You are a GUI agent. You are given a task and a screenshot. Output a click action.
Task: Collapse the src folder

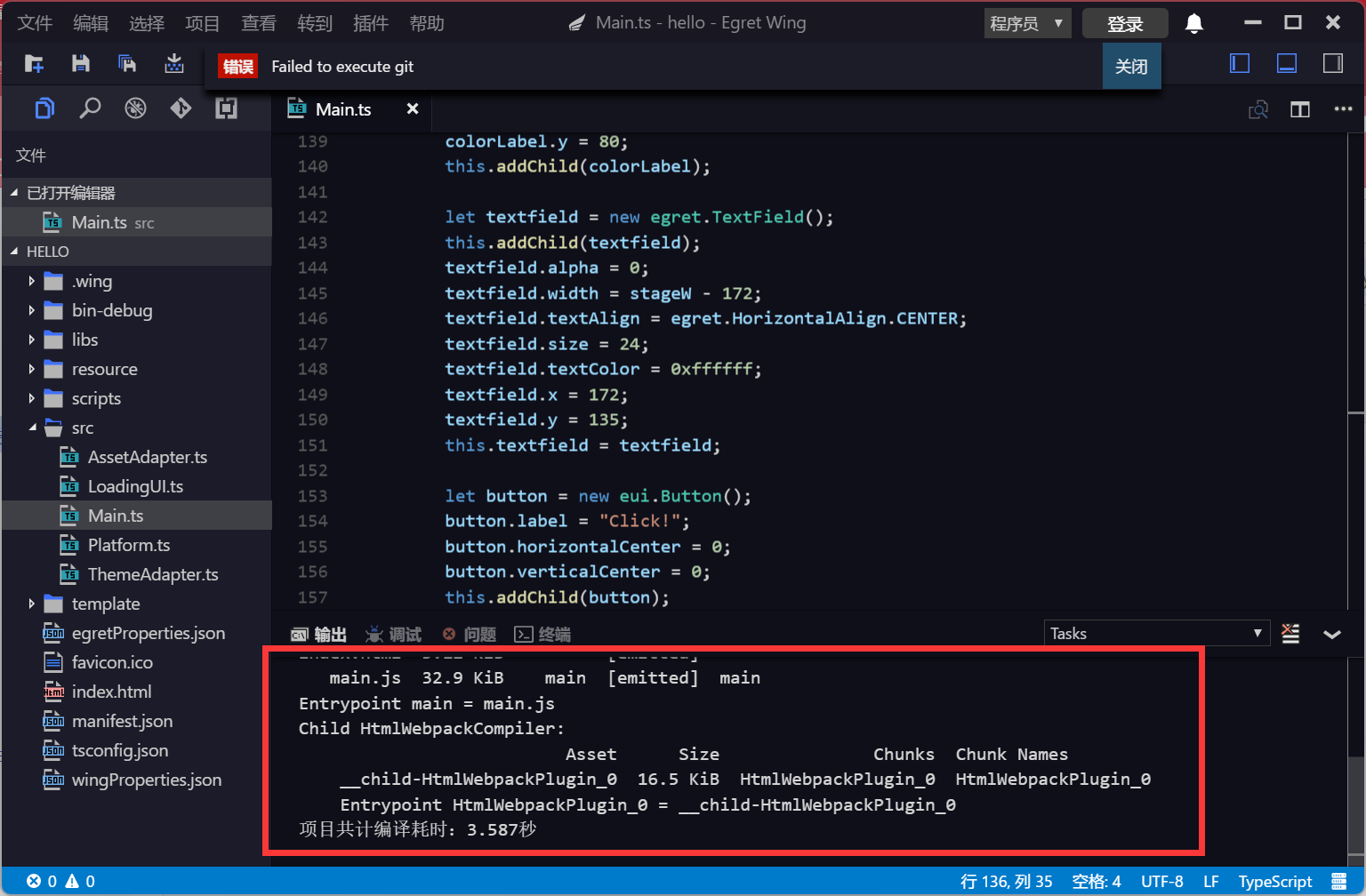click(x=32, y=428)
